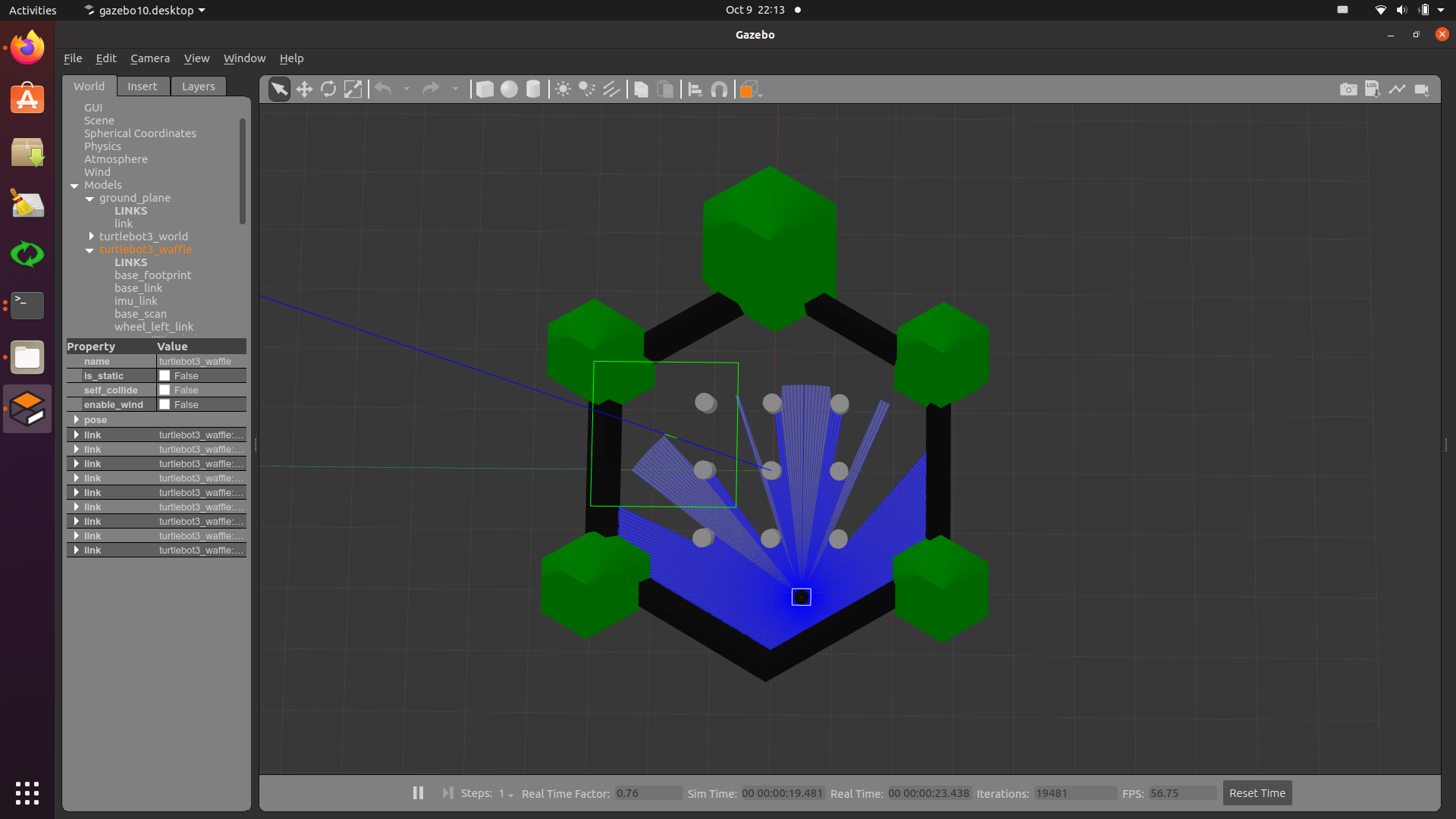Select the Translate mode tool
The image size is (1456, 819).
(304, 89)
